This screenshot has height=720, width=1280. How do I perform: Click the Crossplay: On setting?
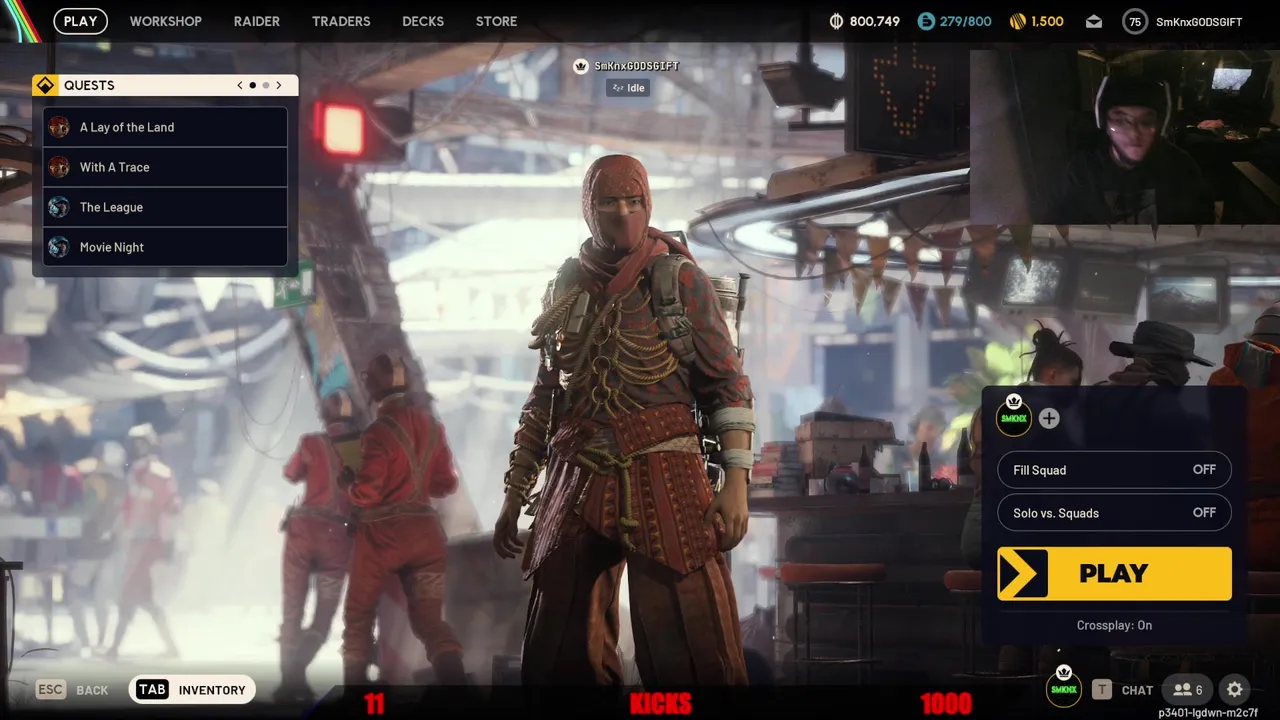(1114, 625)
